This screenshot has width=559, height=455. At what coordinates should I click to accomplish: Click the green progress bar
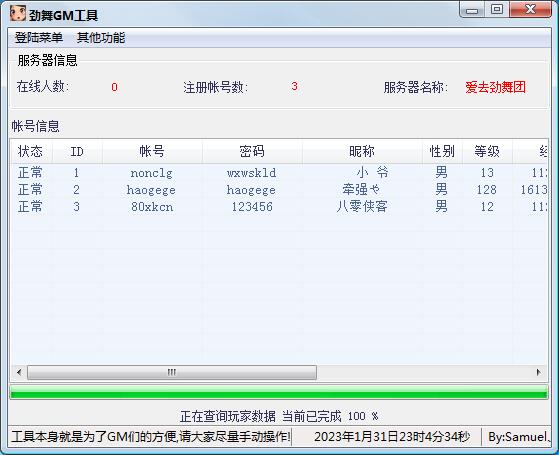(x=279, y=392)
